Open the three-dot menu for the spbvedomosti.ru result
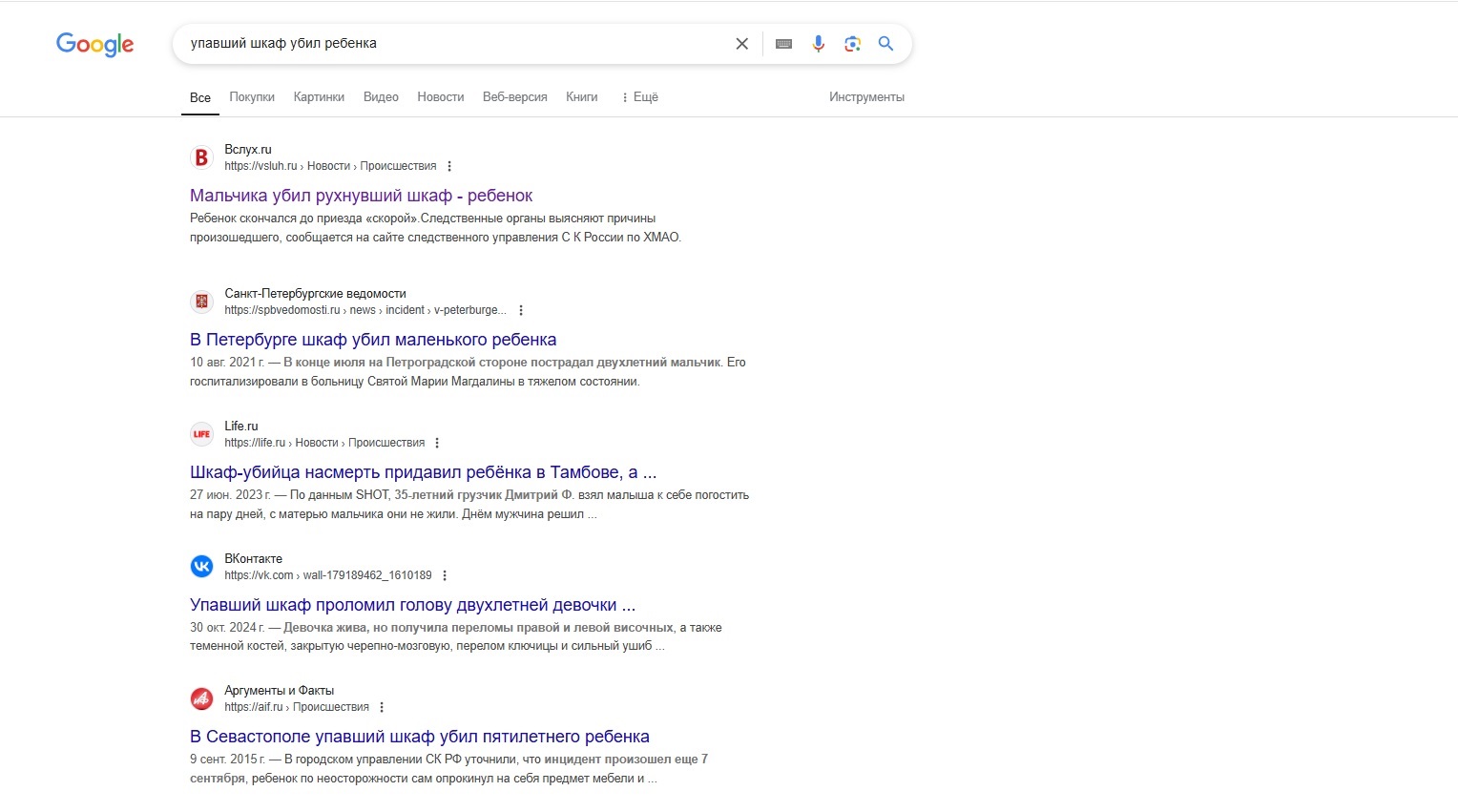The image size is (1458, 812). [x=521, y=310]
